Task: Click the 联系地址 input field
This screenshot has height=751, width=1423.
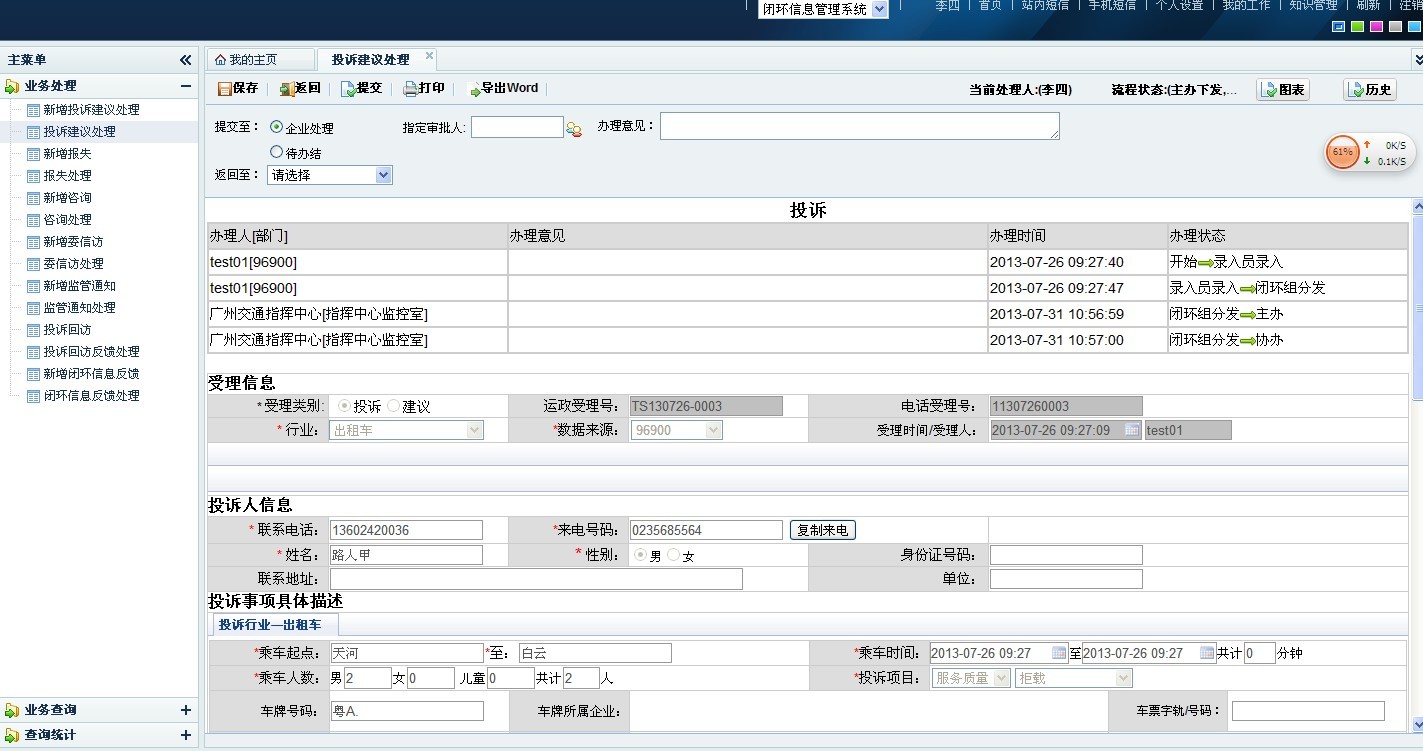Action: (x=536, y=579)
